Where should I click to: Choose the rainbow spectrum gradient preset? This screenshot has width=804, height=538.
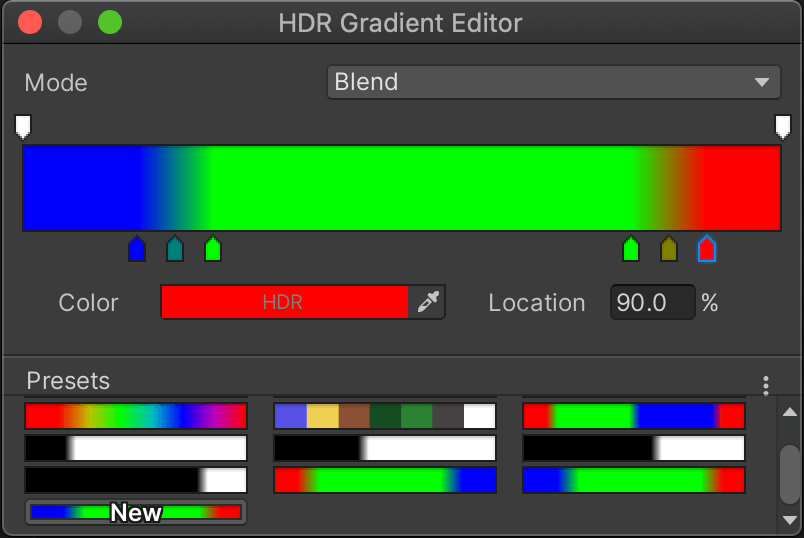pyautogui.click(x=136, y=416)
